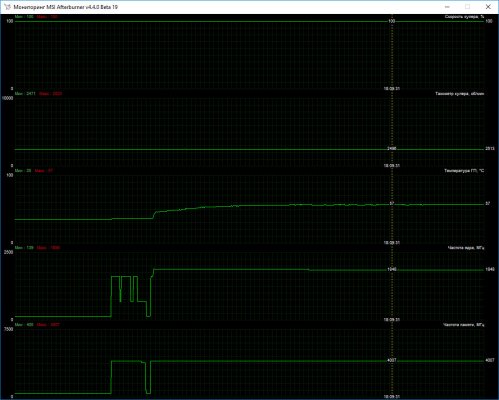The width and height of the screenshot is (499, 400).
Task: Click the memory clock Min/Max readout
Action: click(37, 325)
